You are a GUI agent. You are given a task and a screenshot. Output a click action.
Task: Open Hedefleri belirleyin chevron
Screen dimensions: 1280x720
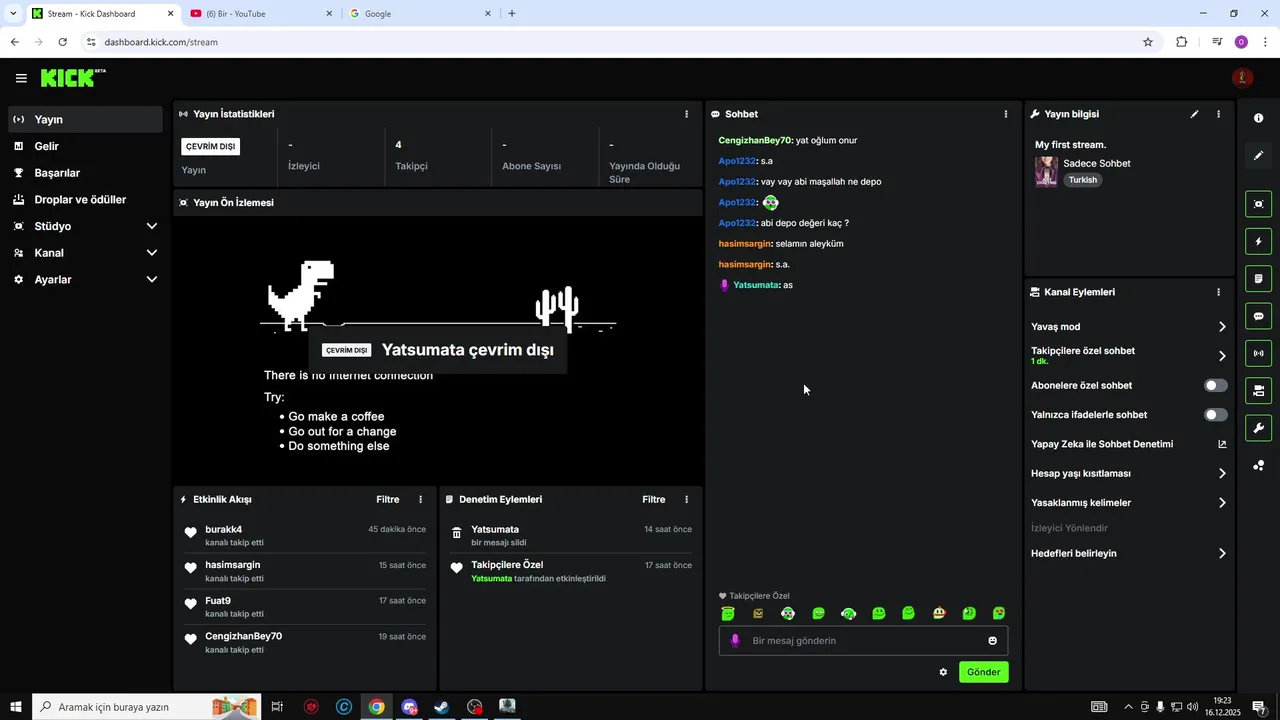click(x=1222, y=554)
